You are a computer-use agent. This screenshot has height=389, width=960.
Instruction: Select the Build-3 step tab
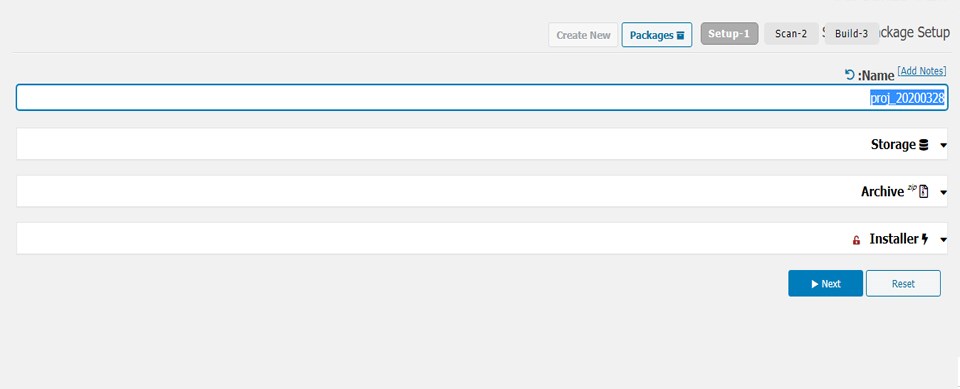(x=852, y=34)
